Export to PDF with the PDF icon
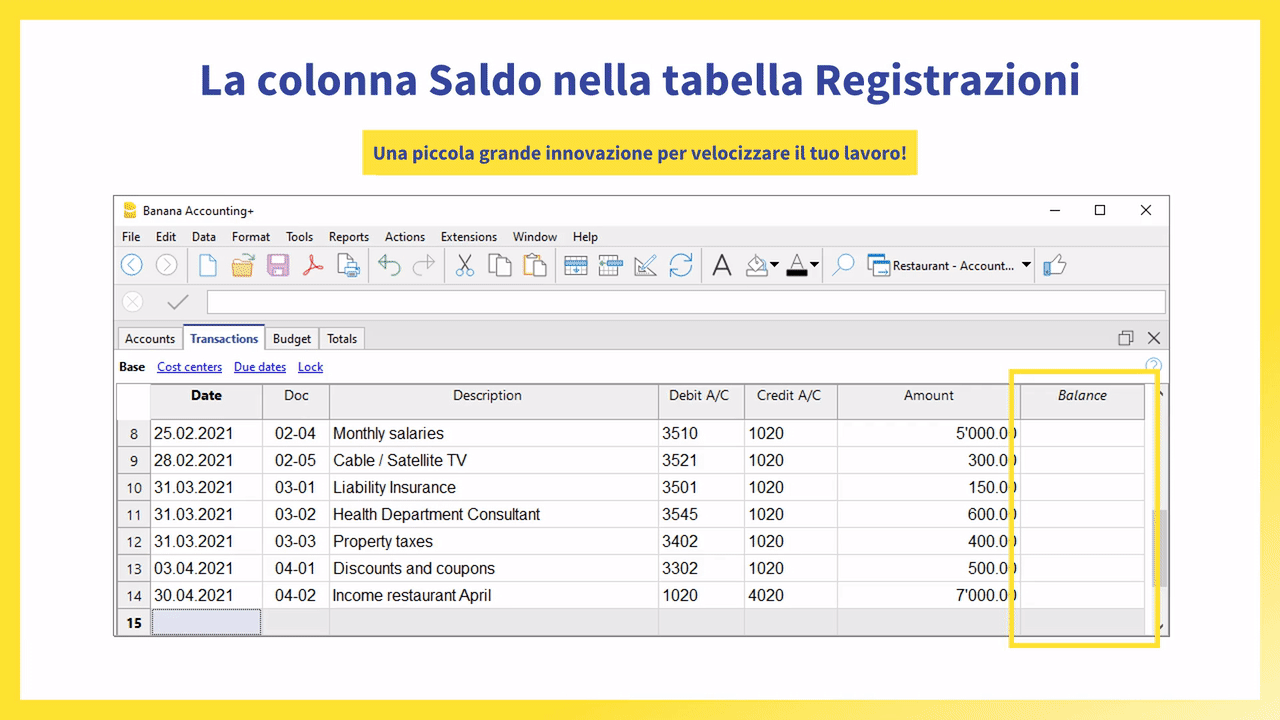The height and width of the screenshot is (720, 1280). [x=313, y=265]
